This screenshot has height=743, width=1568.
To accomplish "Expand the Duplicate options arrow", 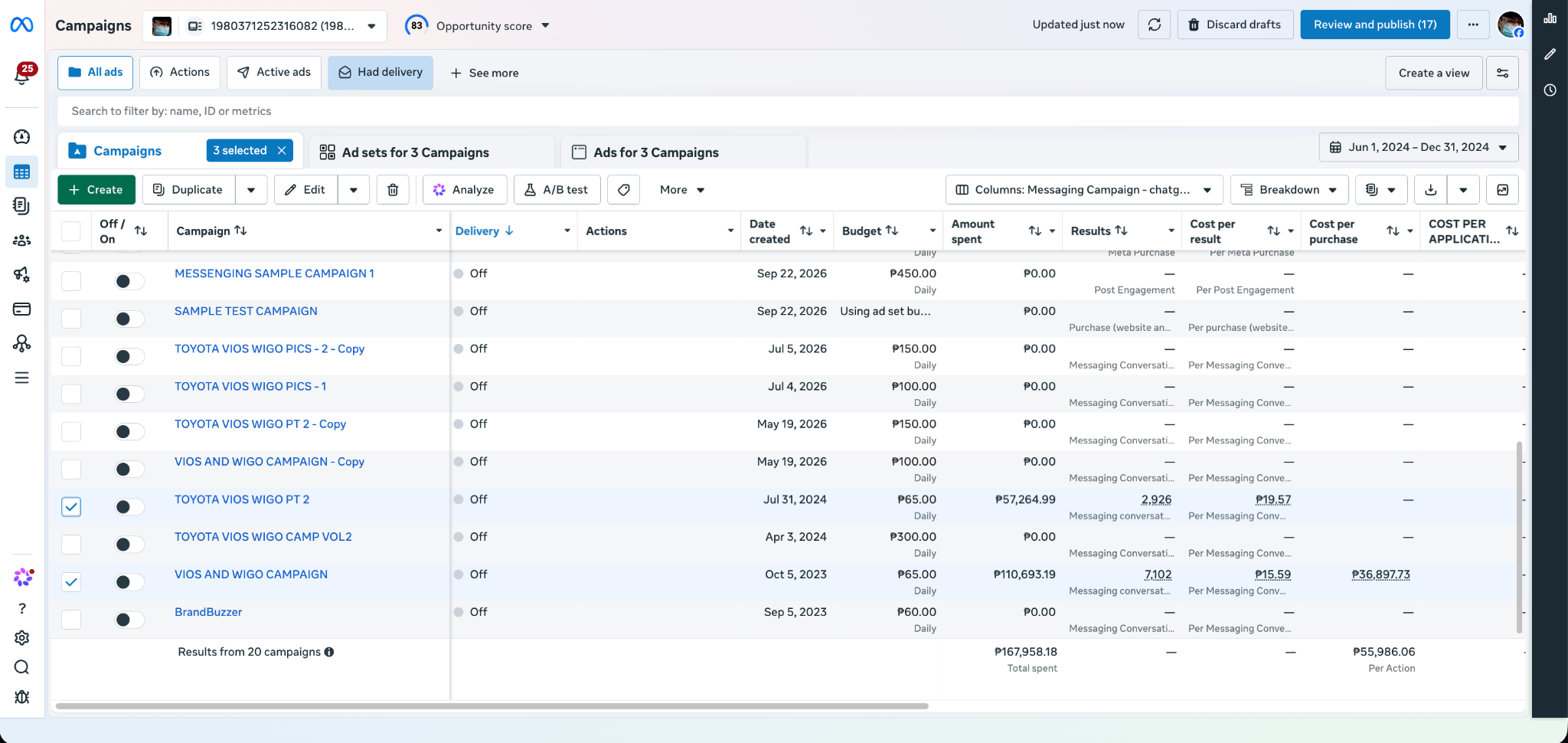I will 251,190.
